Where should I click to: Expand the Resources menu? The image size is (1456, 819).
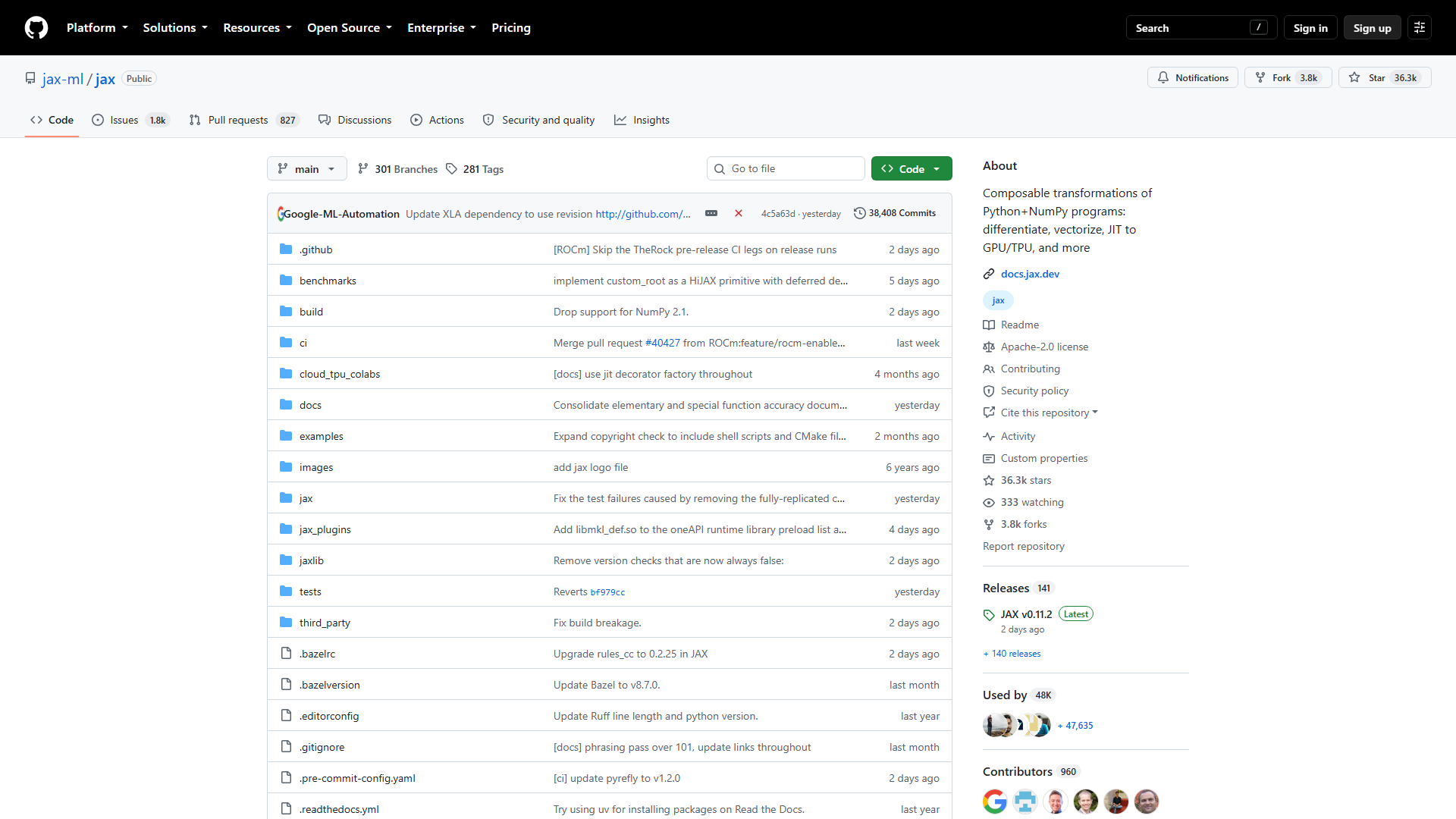[x=257, y=27]
